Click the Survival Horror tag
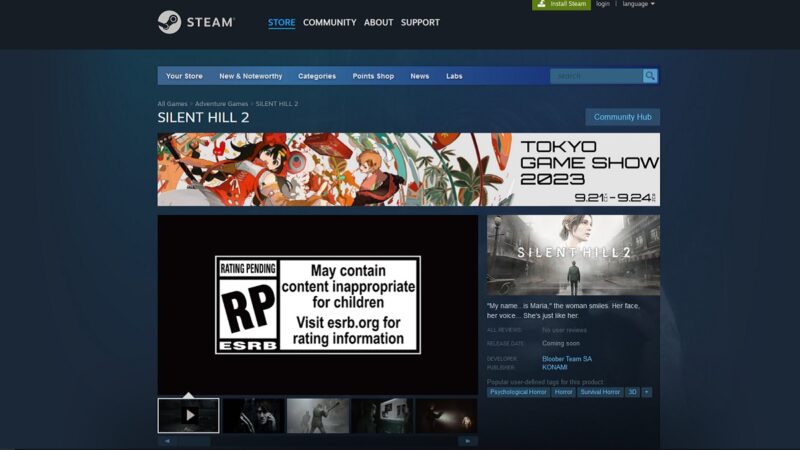This screenshot has height=450, width=800. [600, 392]
